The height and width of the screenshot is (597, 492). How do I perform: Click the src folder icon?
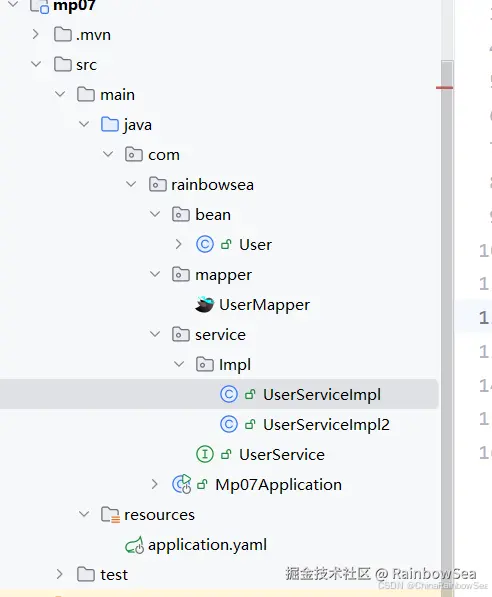[x=63, y=64]
